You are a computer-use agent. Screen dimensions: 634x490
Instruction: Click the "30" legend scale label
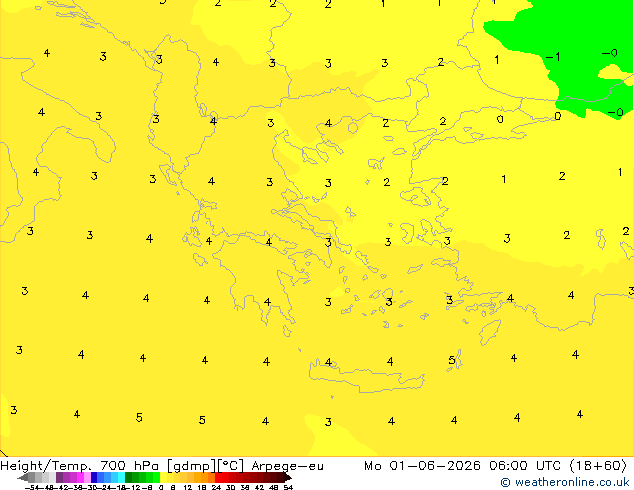[x=231, y=487]
